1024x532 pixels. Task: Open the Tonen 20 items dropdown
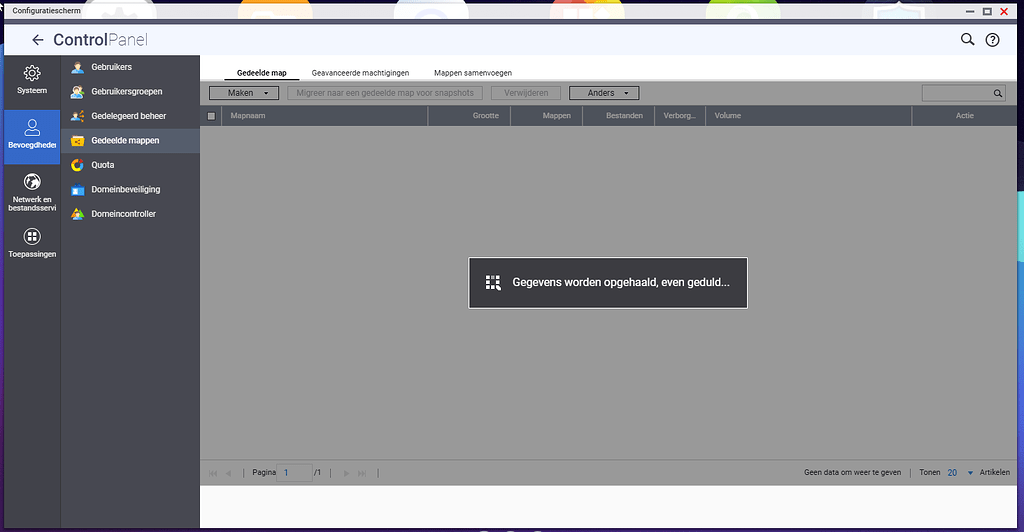coord(960,473)
